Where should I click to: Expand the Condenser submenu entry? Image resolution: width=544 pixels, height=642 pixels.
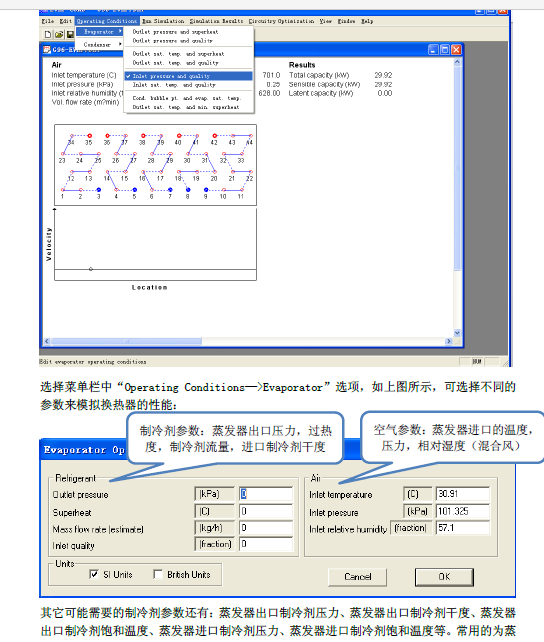tap(99, 44)
